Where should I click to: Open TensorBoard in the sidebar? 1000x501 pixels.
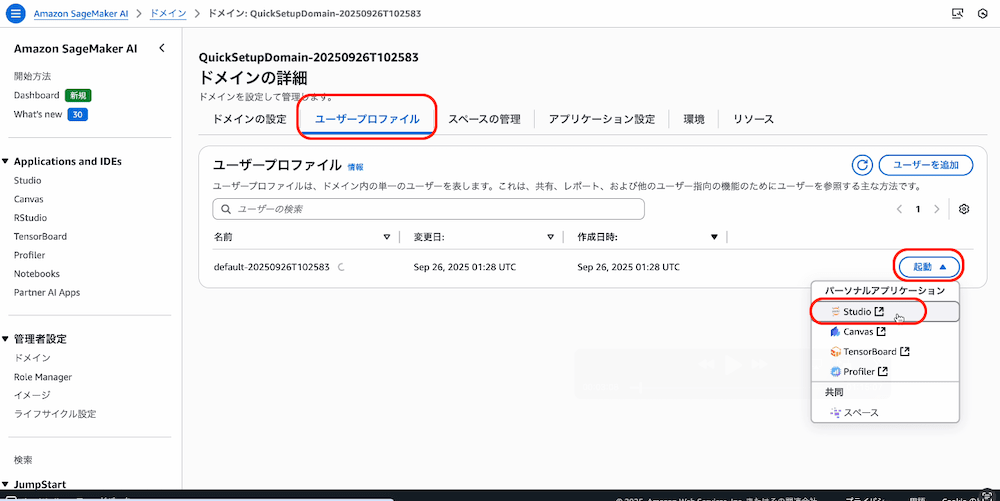[40, 236]
